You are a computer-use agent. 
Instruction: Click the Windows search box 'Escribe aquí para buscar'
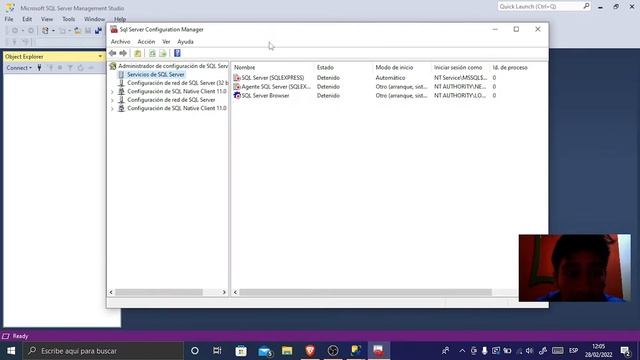click(x=103, y=351)
